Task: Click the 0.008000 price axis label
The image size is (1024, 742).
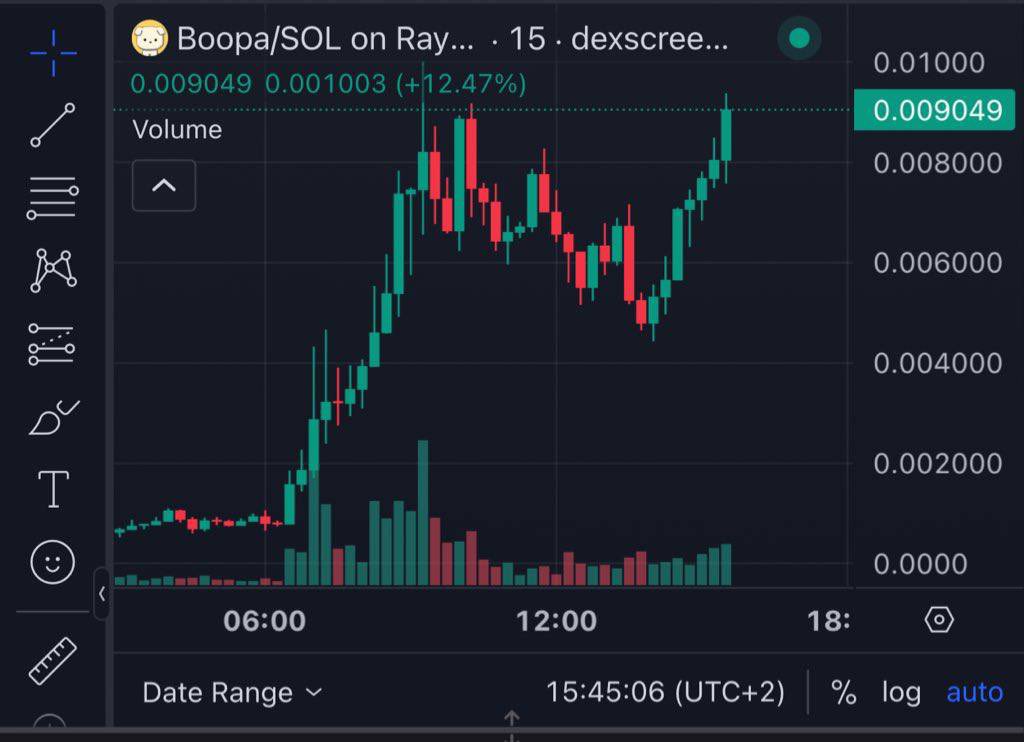Action: pos(938,163)
